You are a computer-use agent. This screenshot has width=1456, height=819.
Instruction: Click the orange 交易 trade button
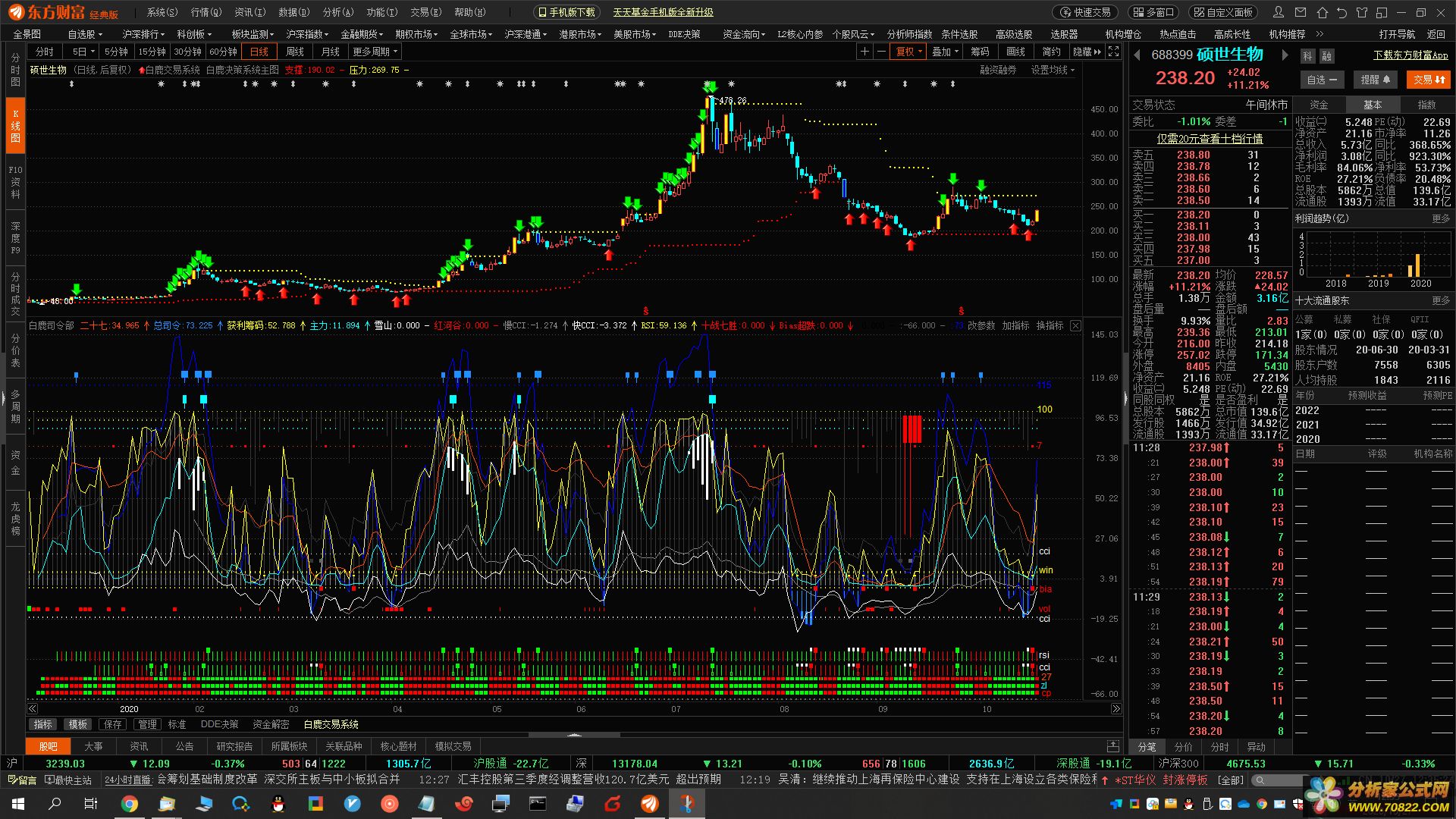coord(1429,80)
